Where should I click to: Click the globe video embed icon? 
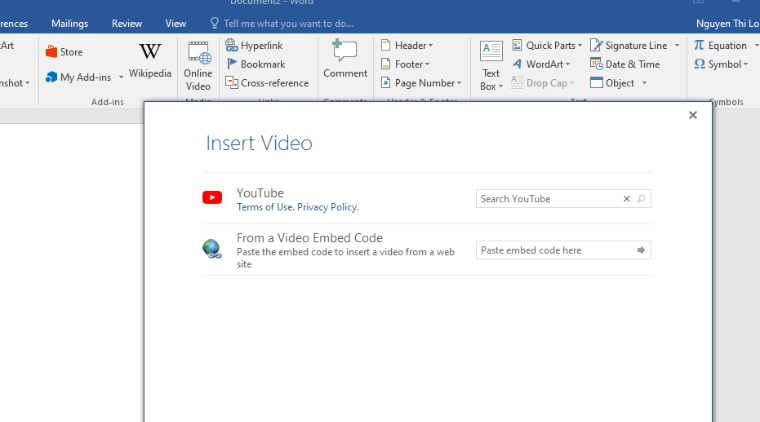(x=212, y=249)
